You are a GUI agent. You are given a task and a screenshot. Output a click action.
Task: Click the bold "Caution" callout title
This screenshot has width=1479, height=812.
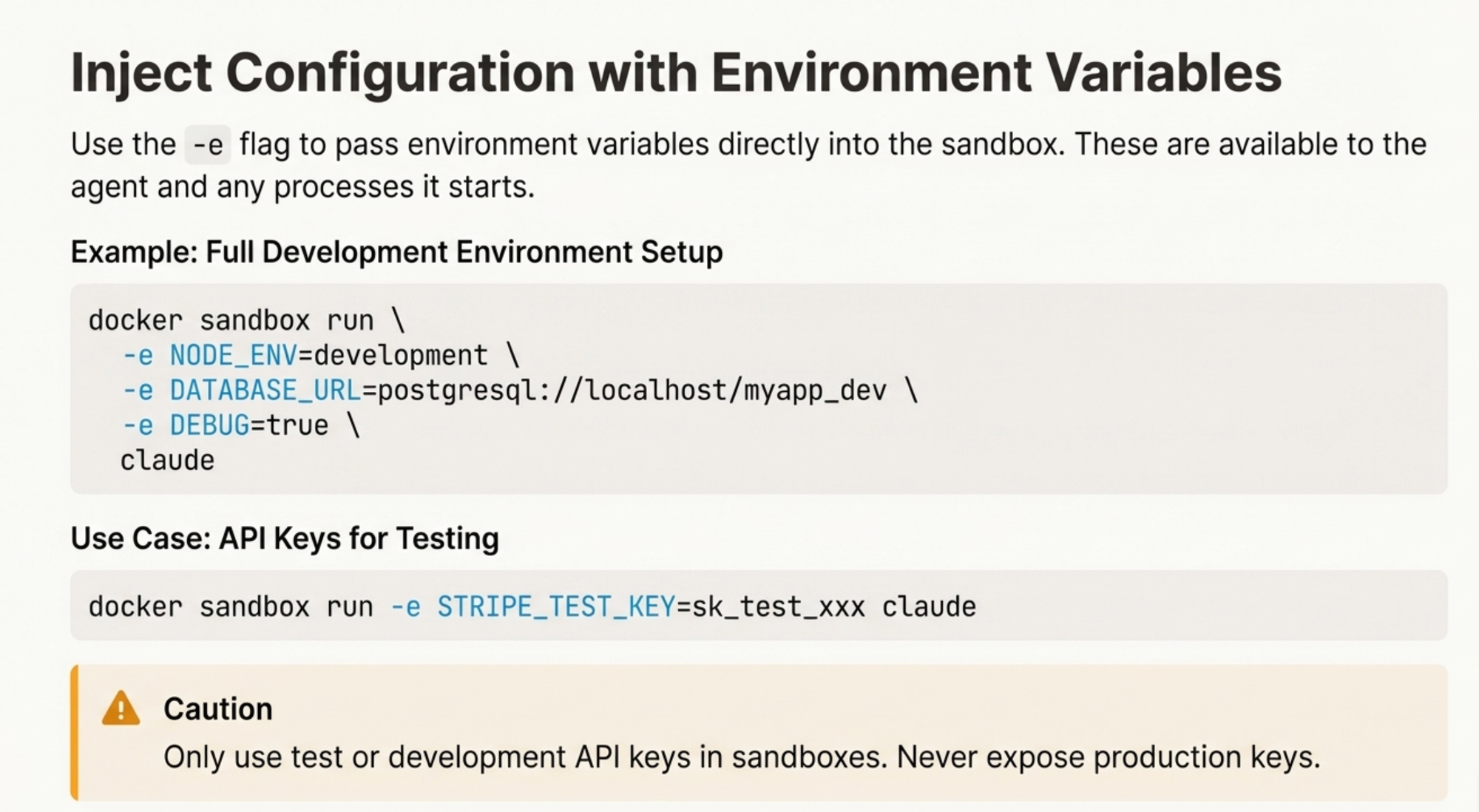pos(218,709)
